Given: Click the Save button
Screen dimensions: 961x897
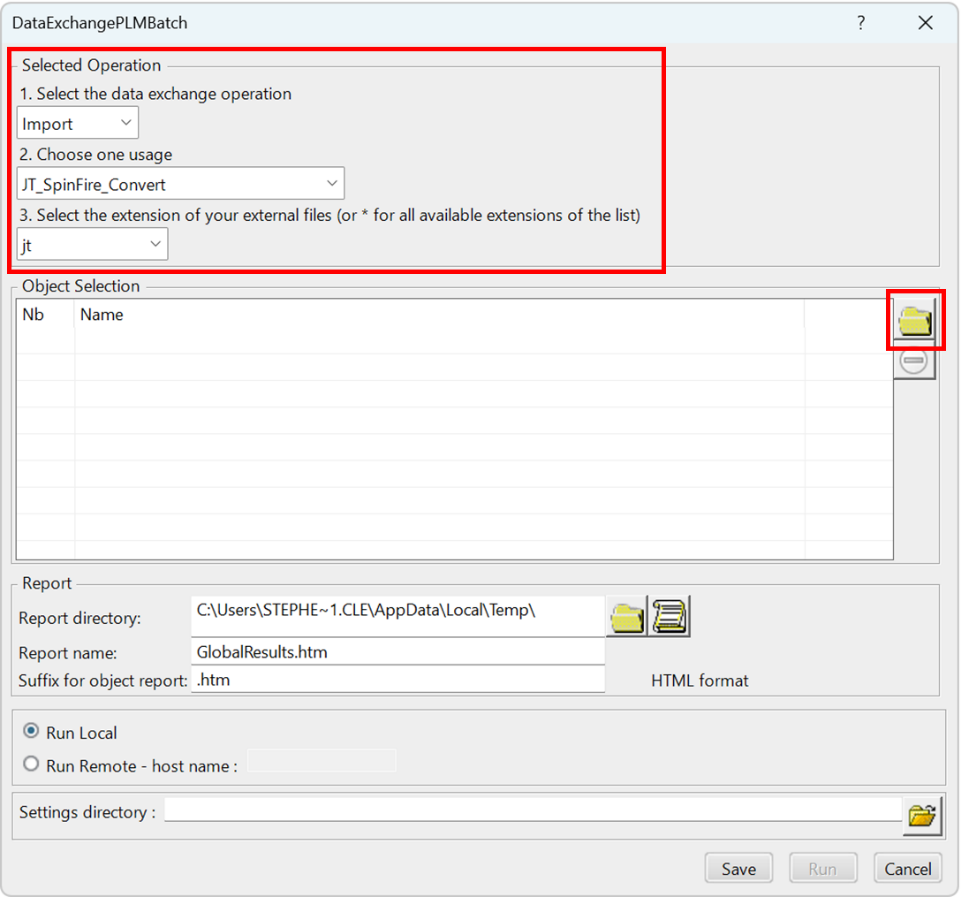Looking at the screenshot, I should (739, 868).
